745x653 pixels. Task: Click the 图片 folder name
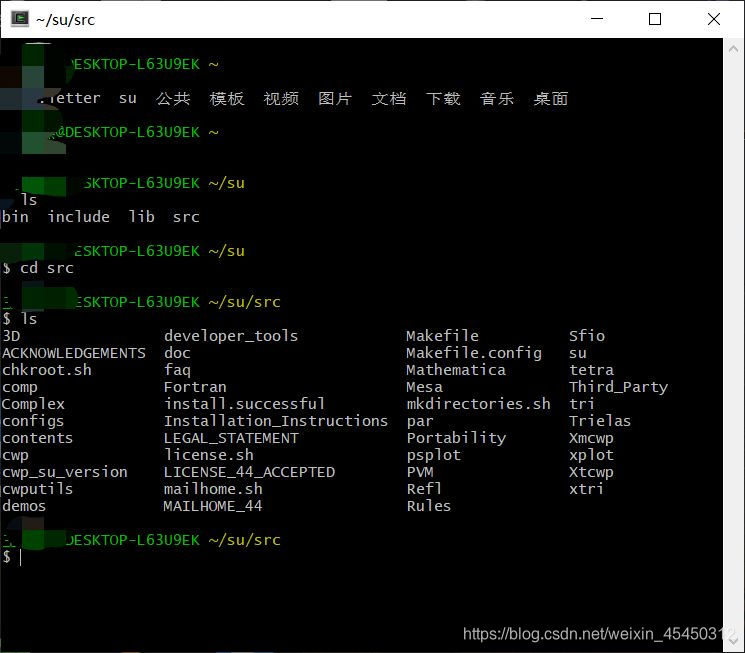point(335,99)
